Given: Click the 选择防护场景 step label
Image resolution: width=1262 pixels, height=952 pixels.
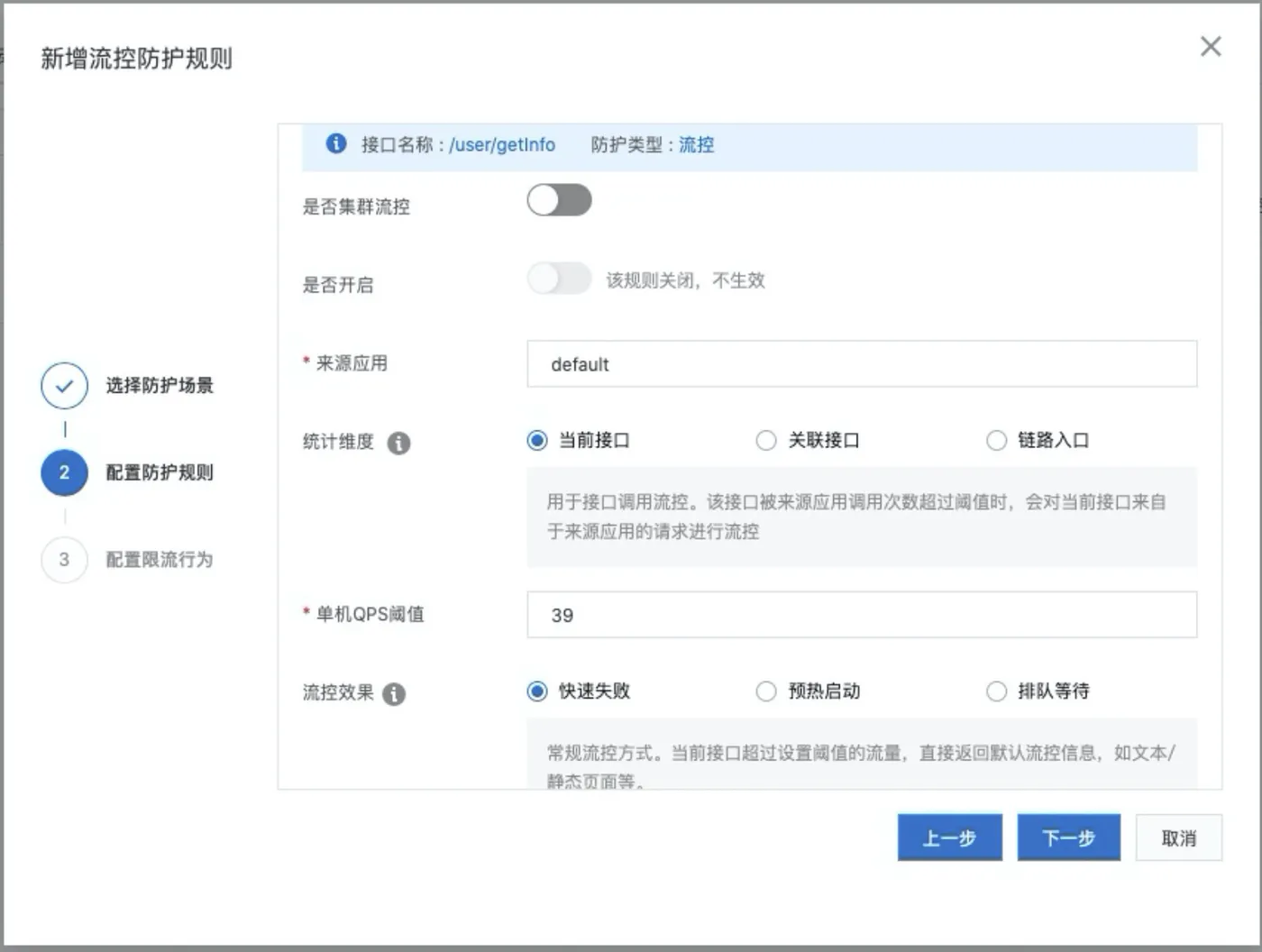Looking at the screenshot, I should pos(160,386).
